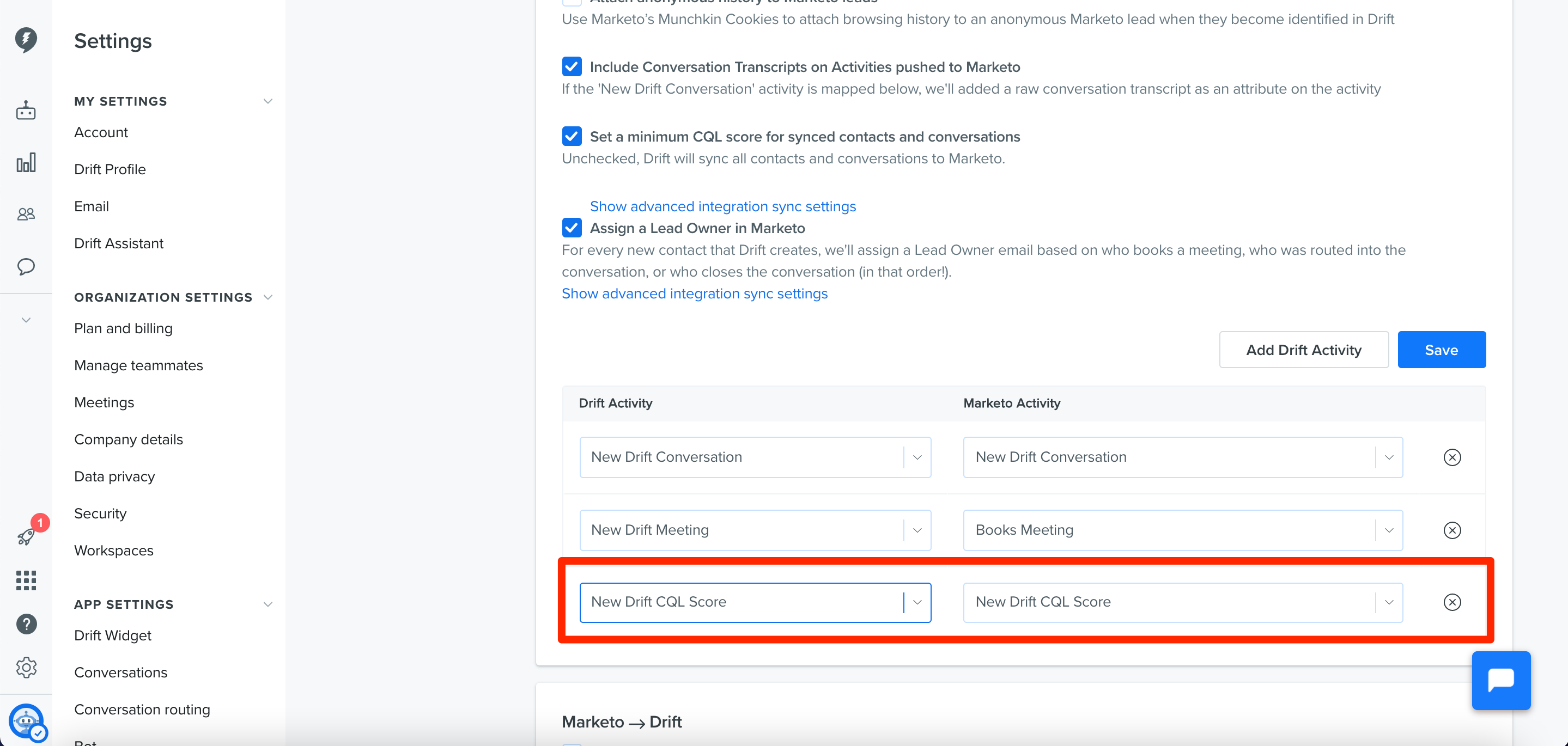
Task: Go to Account settings
Action: tap(101, 132)
